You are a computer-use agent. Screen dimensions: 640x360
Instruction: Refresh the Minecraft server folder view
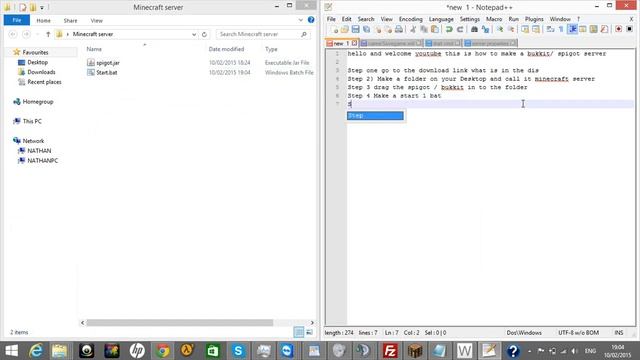204,34
